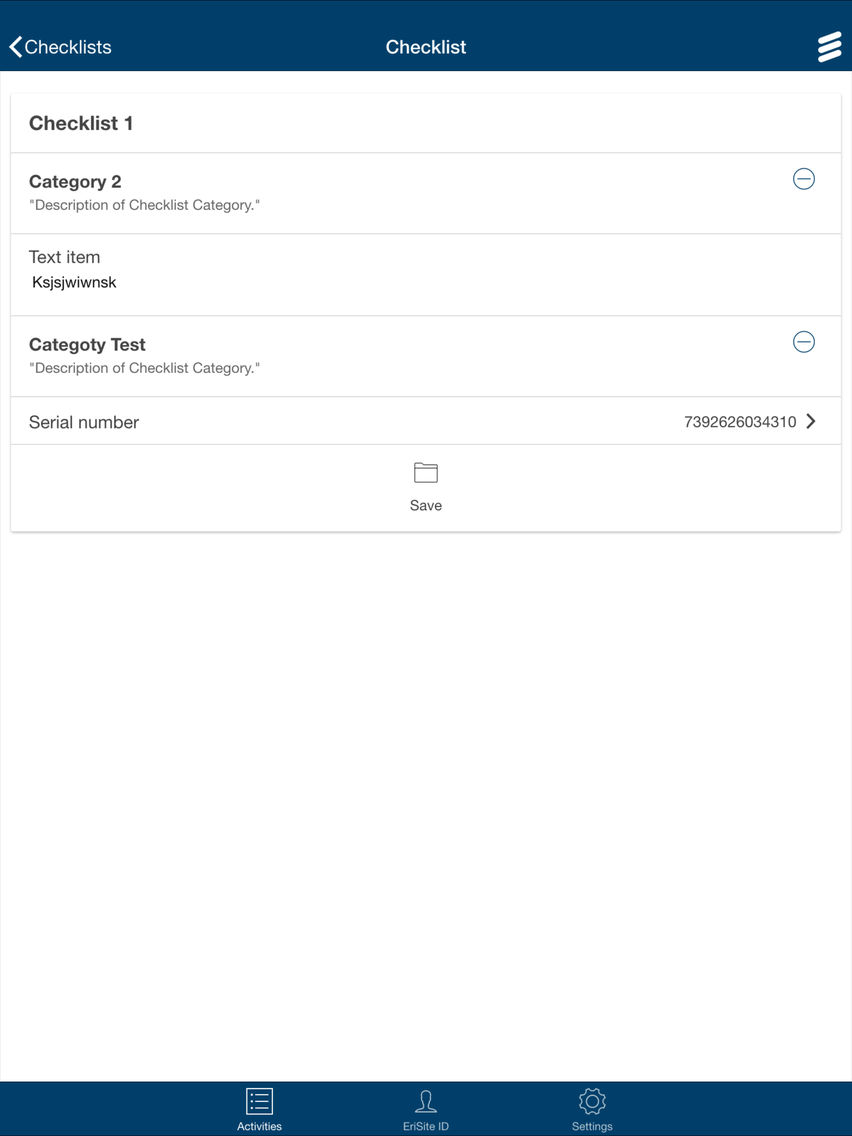
Task: Tap the back chevron arrow icon
Action: tap(15, 47)
